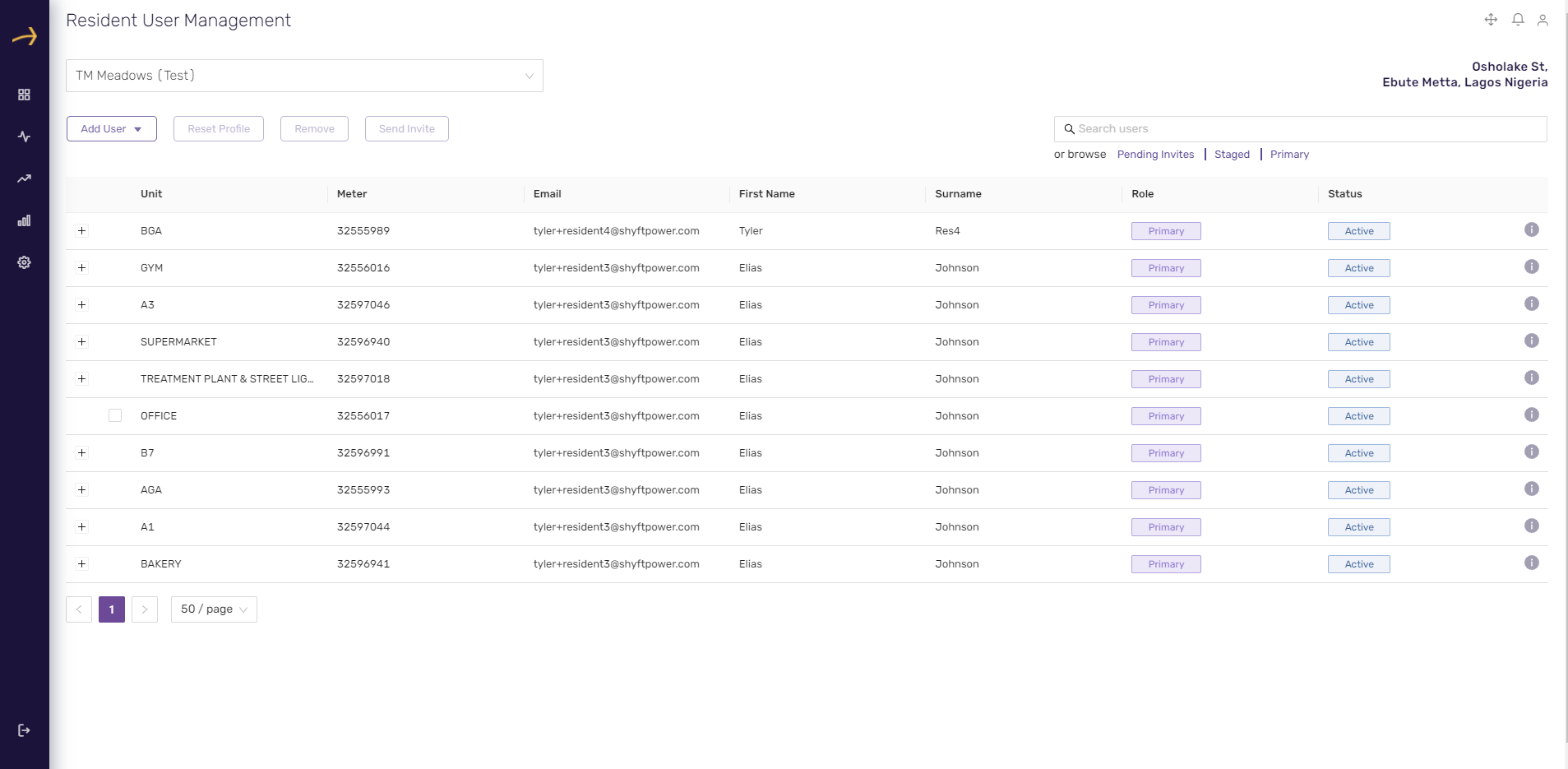Open the user profile icon
This screenshot has height=769, width=1568.
point(1543,20)
